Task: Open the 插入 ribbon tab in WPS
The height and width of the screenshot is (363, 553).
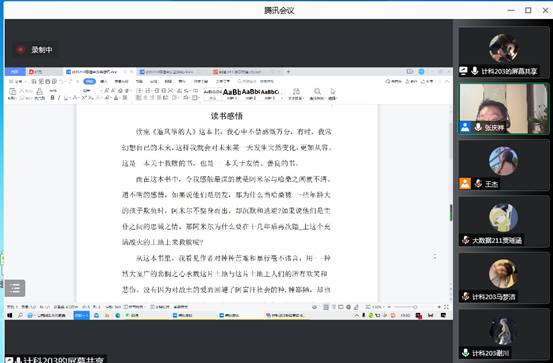Action: 103,81
